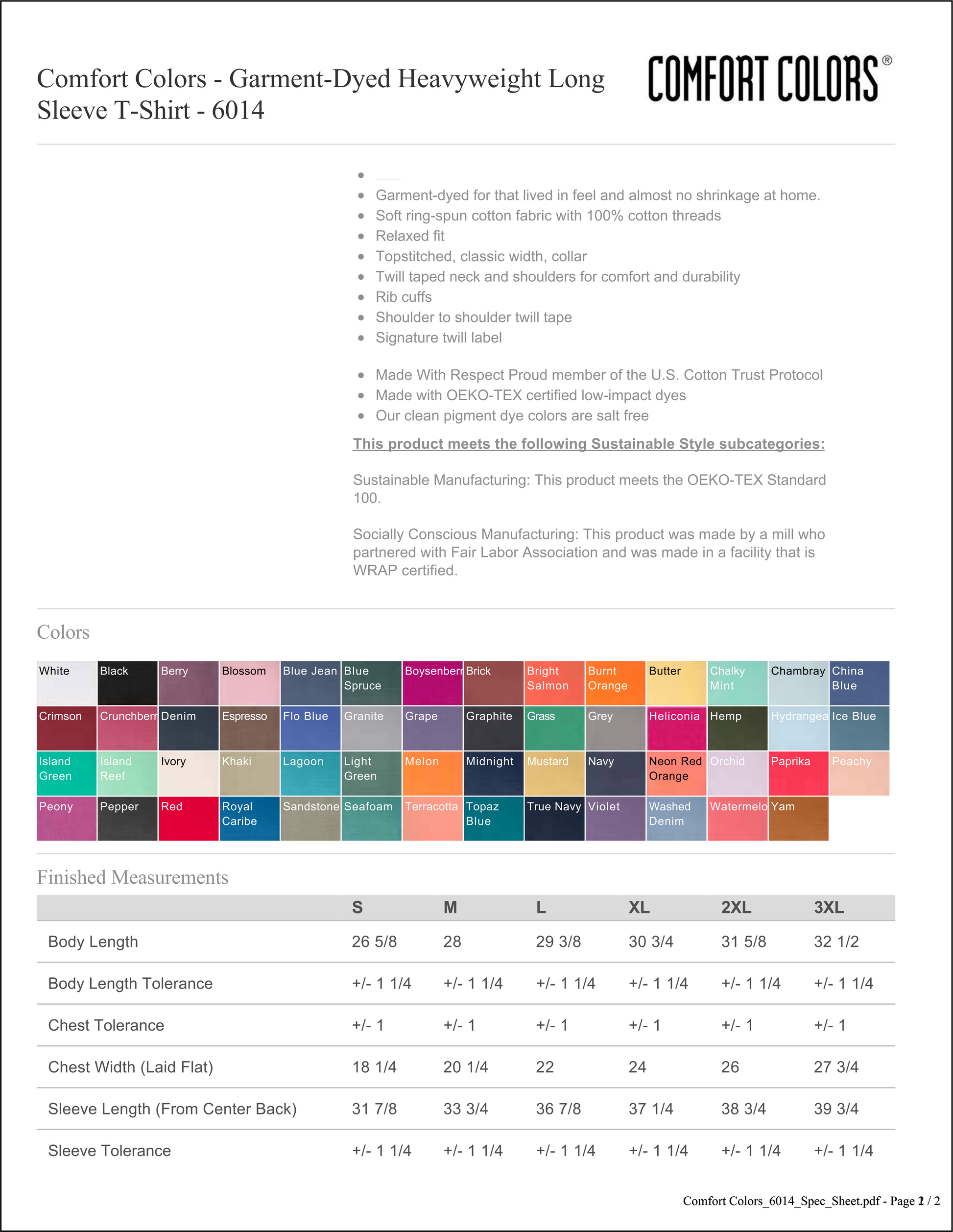Click the Comfort Colors logo
The width and height of the screenshot is (953, 1232).
pyautogui.click(x=770, y=78)
